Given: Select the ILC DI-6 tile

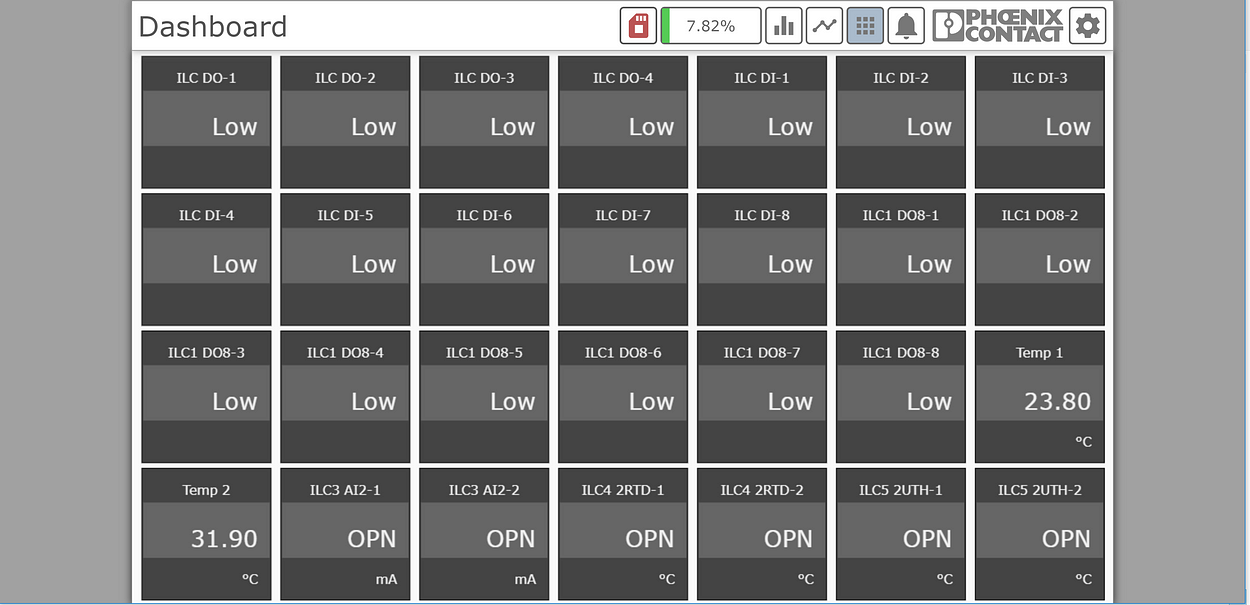Looking at the screenshot, I should tap(484, 259).
